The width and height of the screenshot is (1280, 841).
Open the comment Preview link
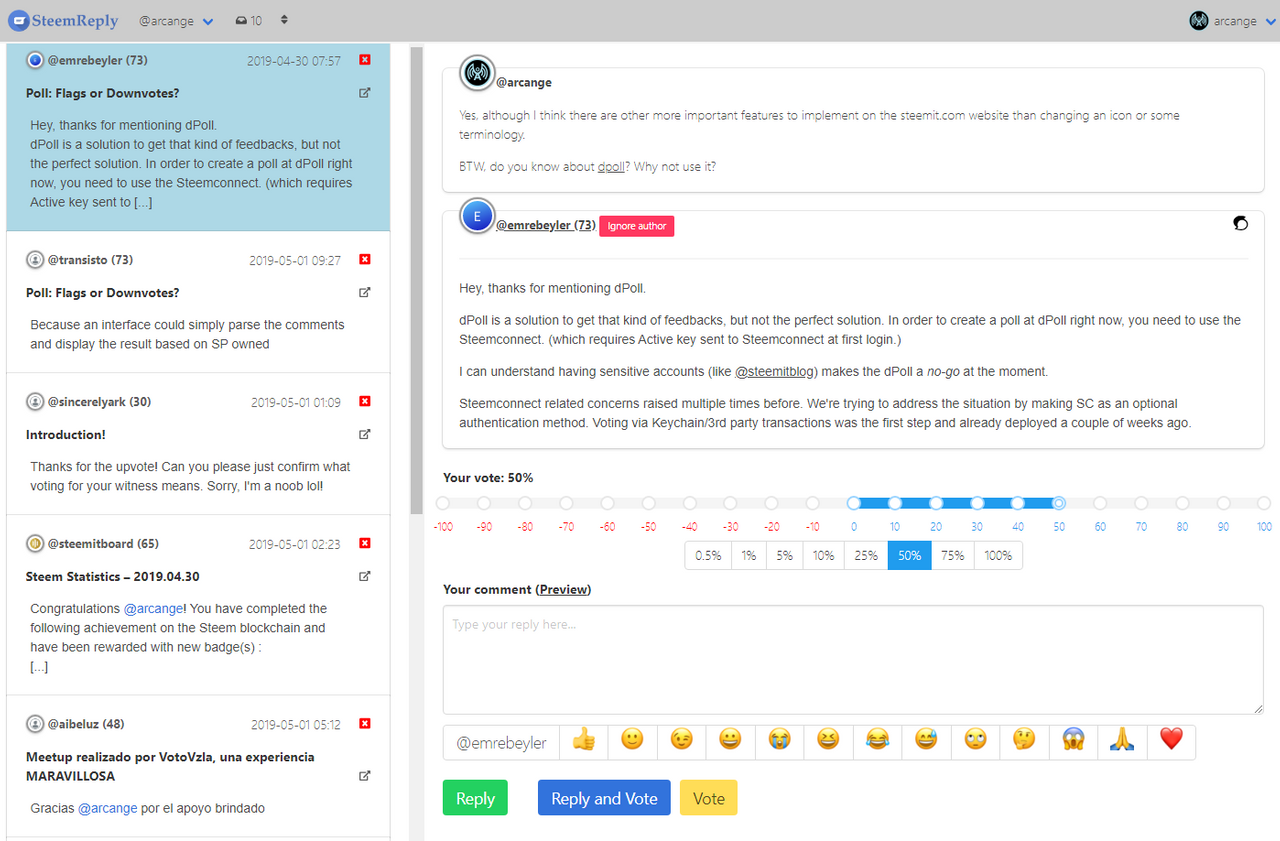point(564,590)
